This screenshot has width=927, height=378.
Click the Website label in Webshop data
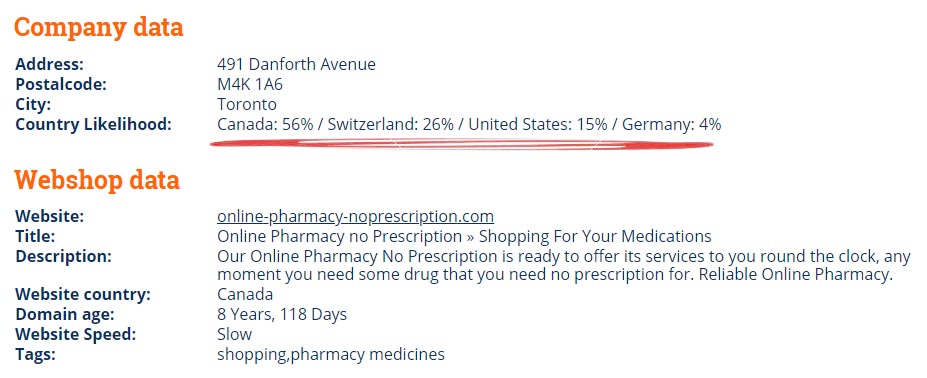tap(50, 217)
